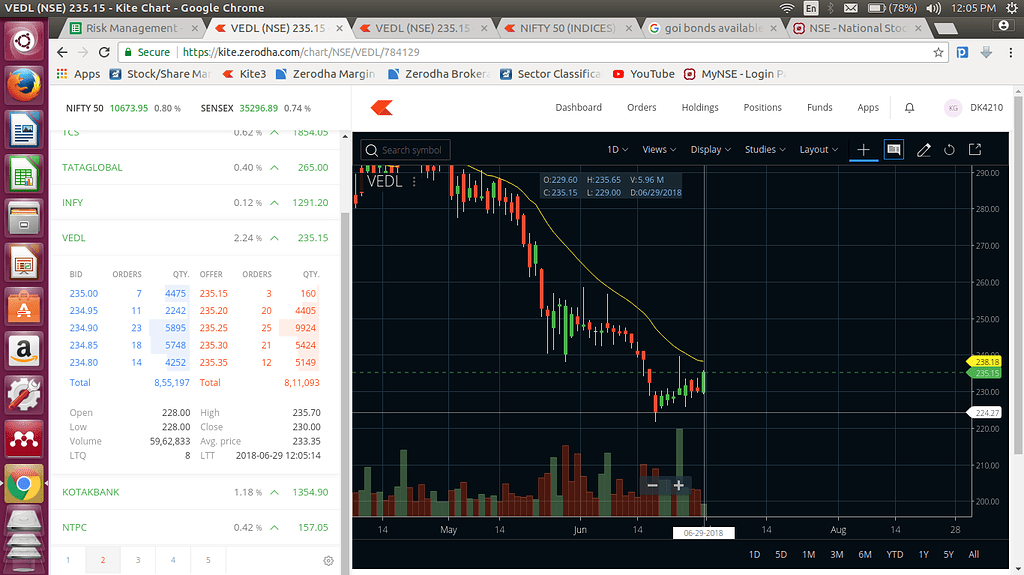Show All chart history range
This screenshot has width=1024, height=575.
[974, 554]
